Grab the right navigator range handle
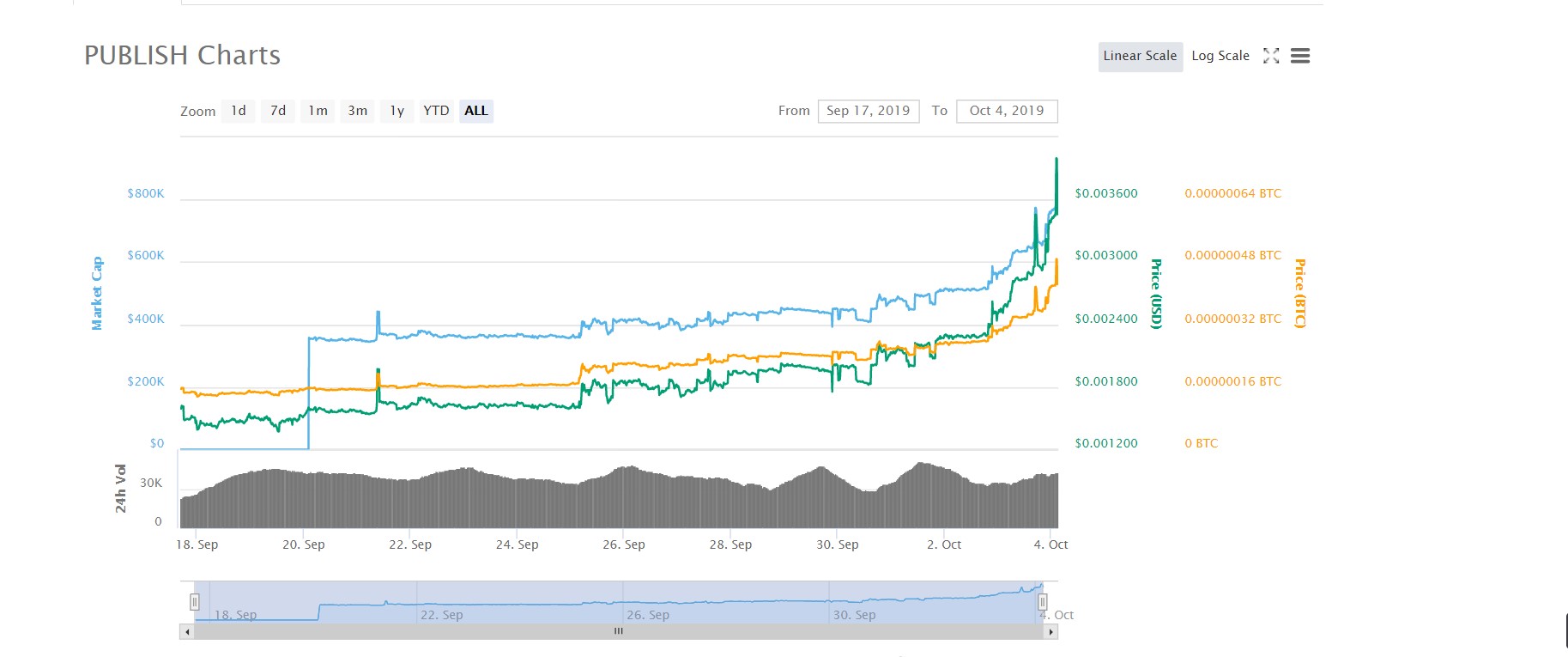The width and height of the screenshot is (1568, 657). coord(1042,602)
